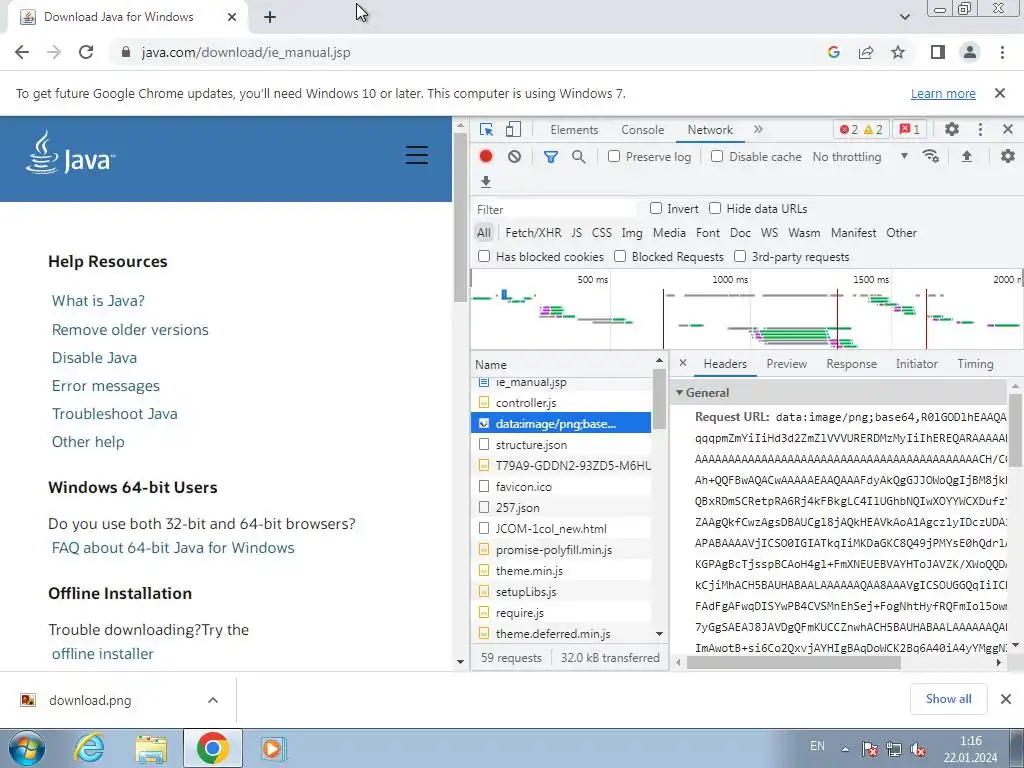Toggle the network filter funnel icon
The height and width of the screenshot is (768, 1024).
tap(551, 157)
